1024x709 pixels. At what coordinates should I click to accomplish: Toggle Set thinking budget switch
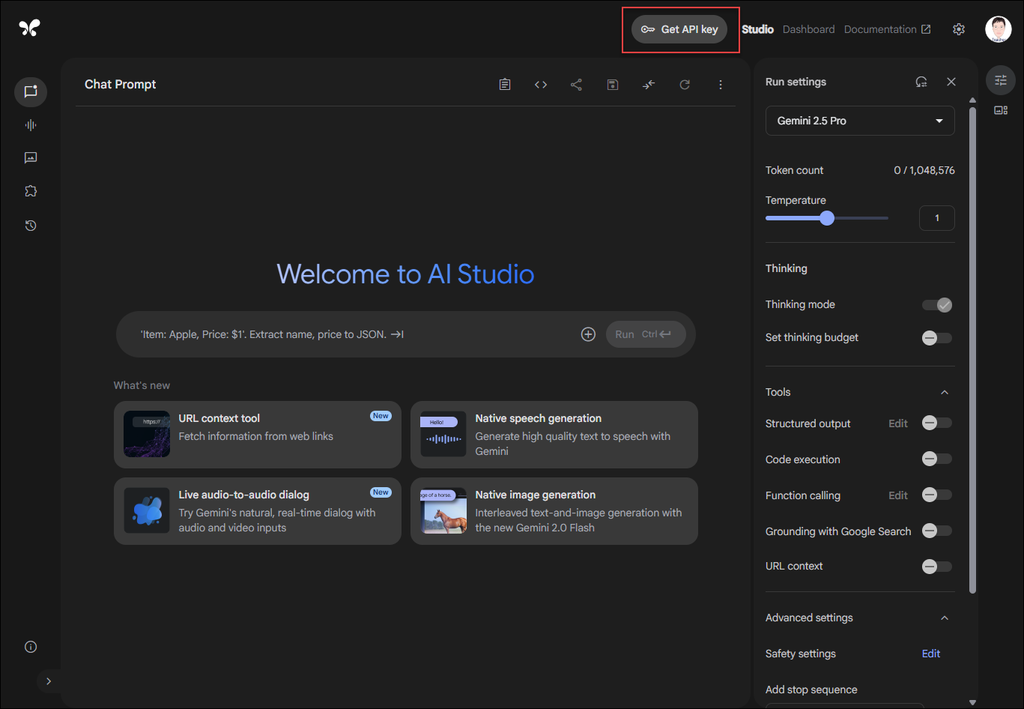coord(937,338)
